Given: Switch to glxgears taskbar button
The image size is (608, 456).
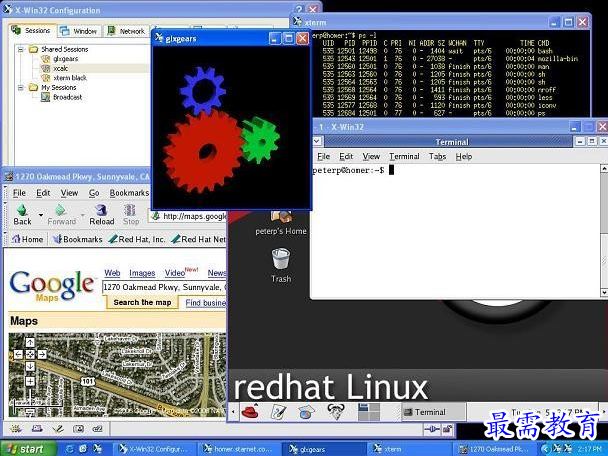Looking at the screenshot, I should 323,449.
